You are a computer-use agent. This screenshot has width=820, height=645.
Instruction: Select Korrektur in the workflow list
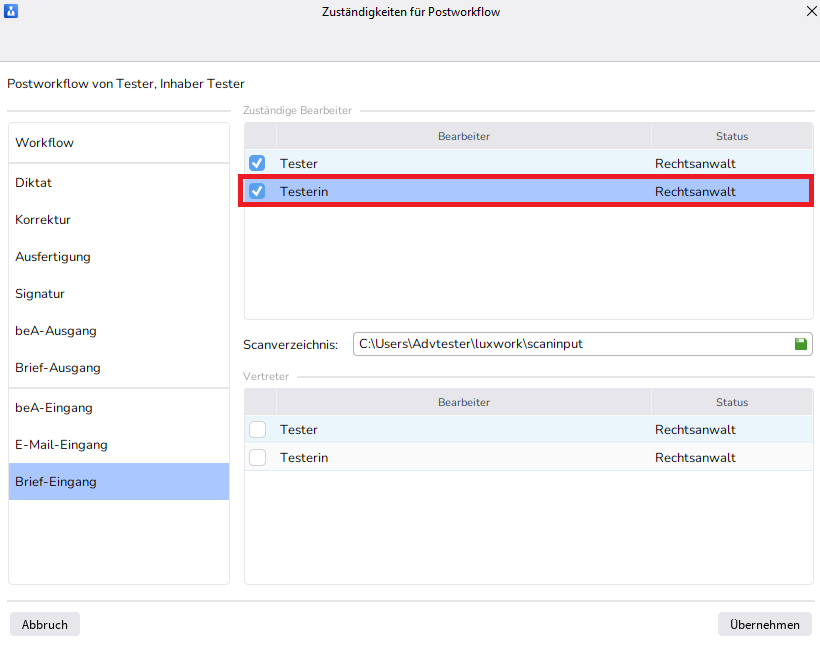click(x=43, y=220)
